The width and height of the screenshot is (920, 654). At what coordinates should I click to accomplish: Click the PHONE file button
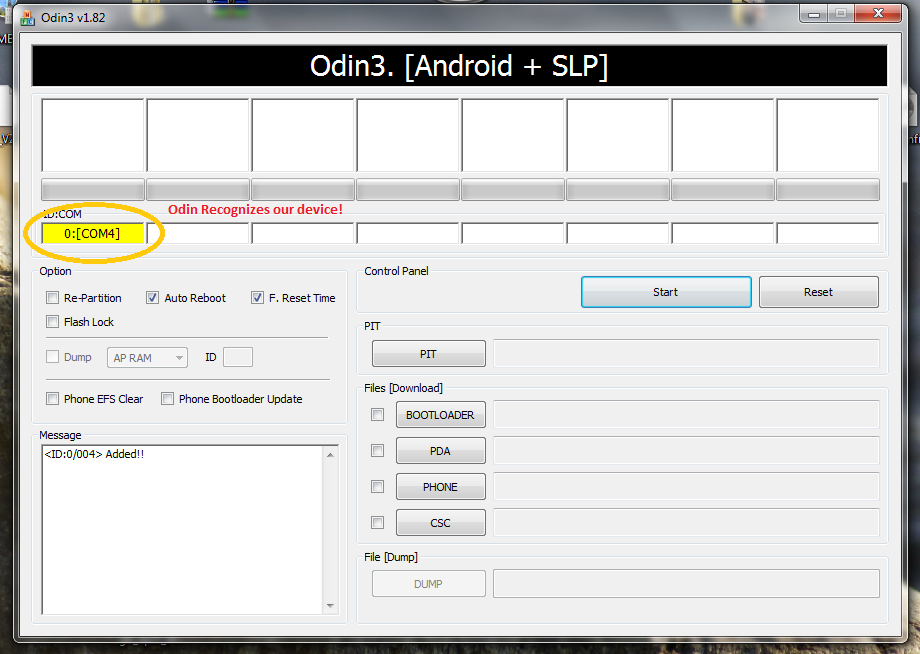pyautogui.click(x=440, y=487)
